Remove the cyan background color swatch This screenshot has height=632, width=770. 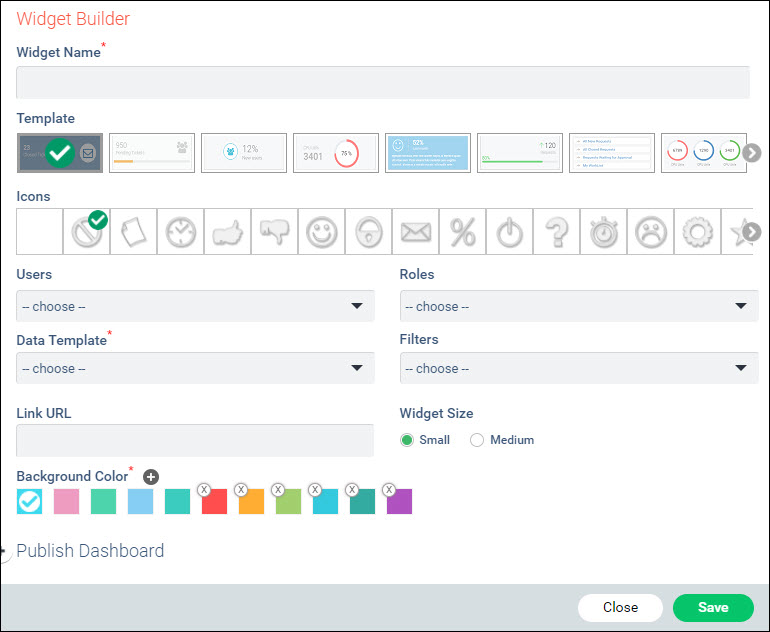pyautogui.click(x=315, y=490)
